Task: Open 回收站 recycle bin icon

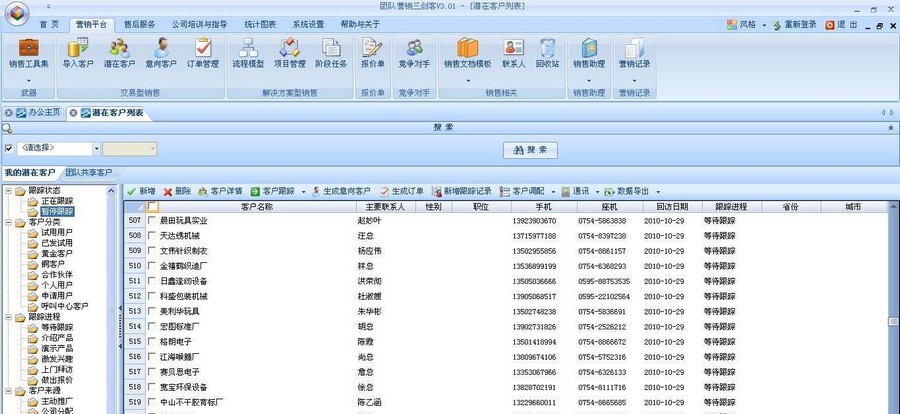Action: click(547, 54)
